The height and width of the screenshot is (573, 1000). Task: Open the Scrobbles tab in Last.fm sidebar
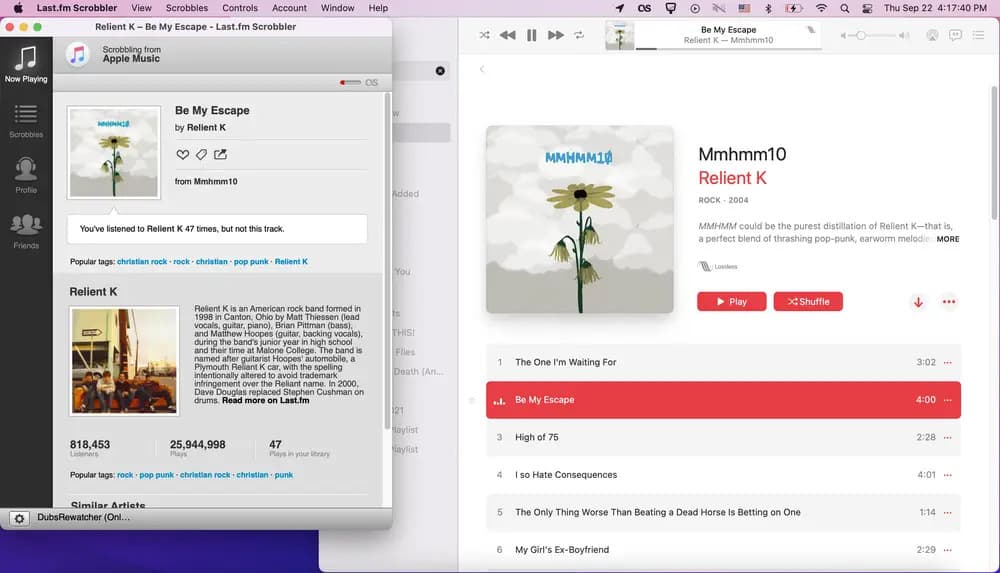point(26,121)
